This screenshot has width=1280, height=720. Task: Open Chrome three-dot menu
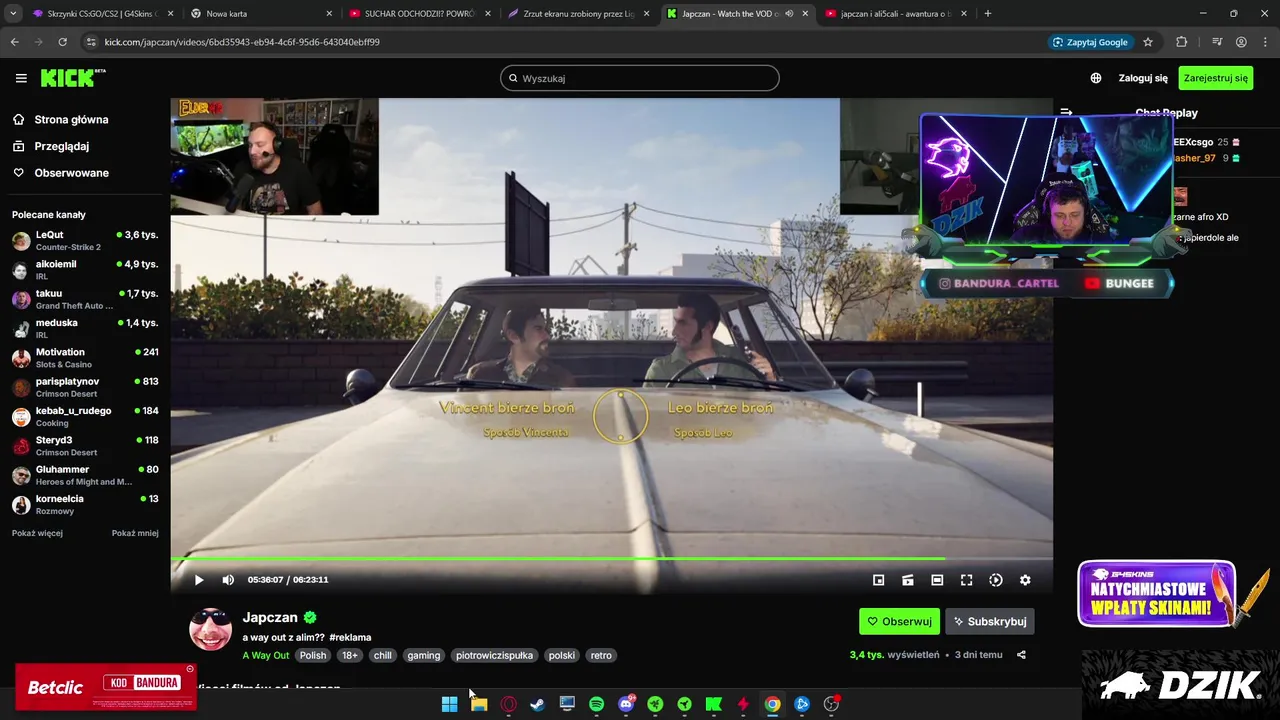tap(1266, 42)
